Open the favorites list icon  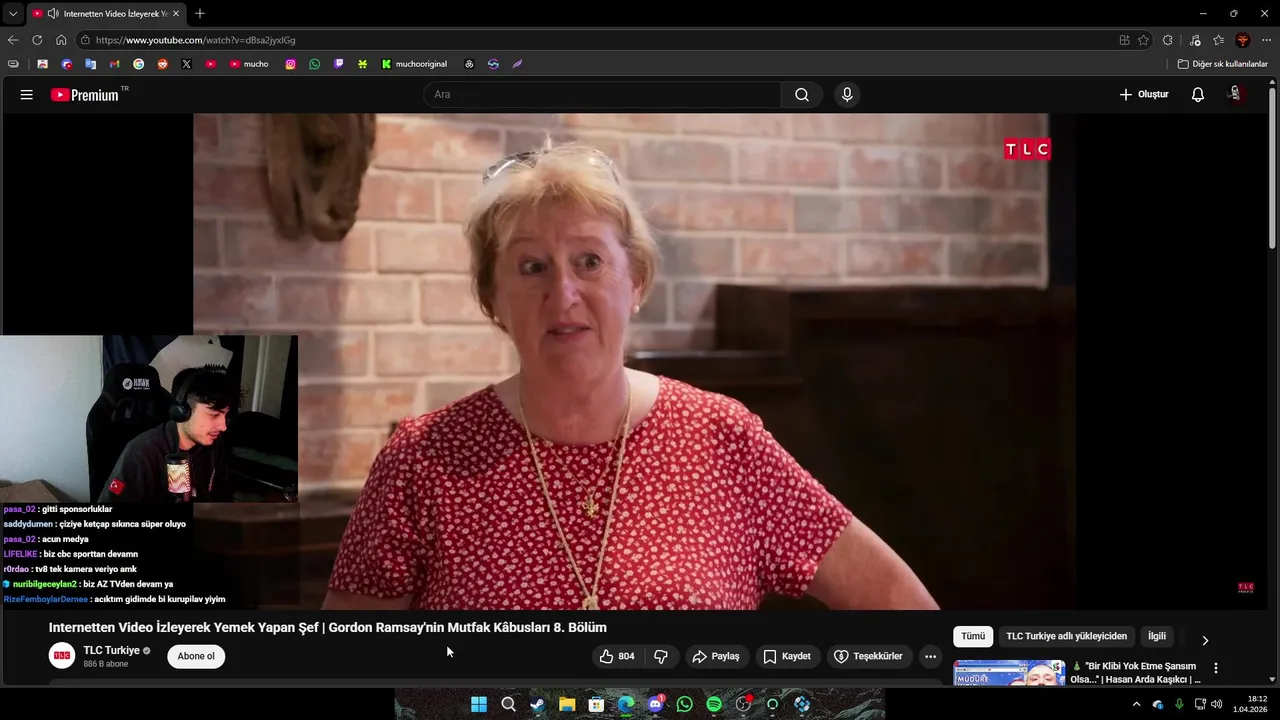pos(1218,40)
